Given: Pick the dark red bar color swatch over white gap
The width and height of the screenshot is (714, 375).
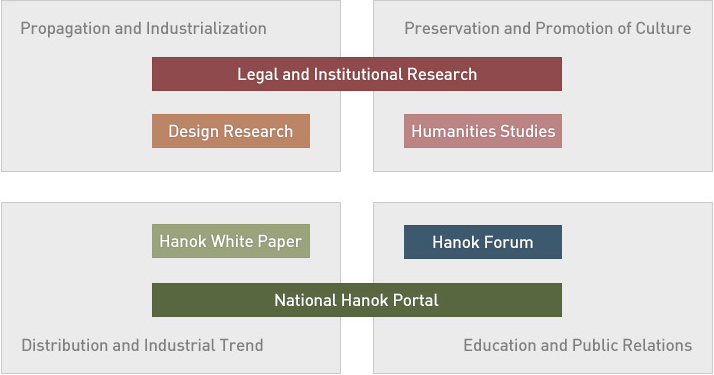Looking at the screenshot, I should [x=357, y=74].
